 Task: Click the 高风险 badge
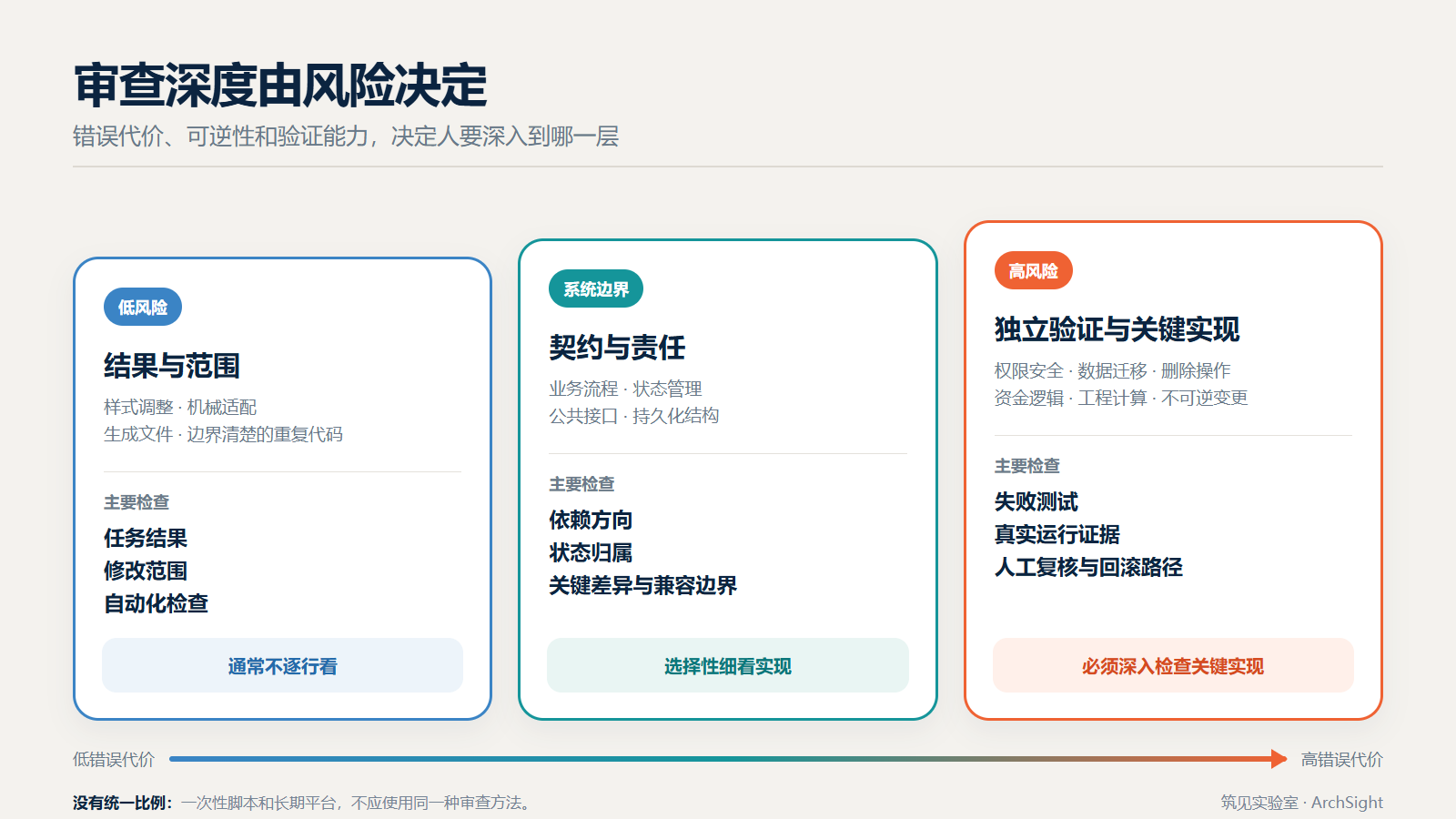pyautogui.click(x=1034, y=271)
